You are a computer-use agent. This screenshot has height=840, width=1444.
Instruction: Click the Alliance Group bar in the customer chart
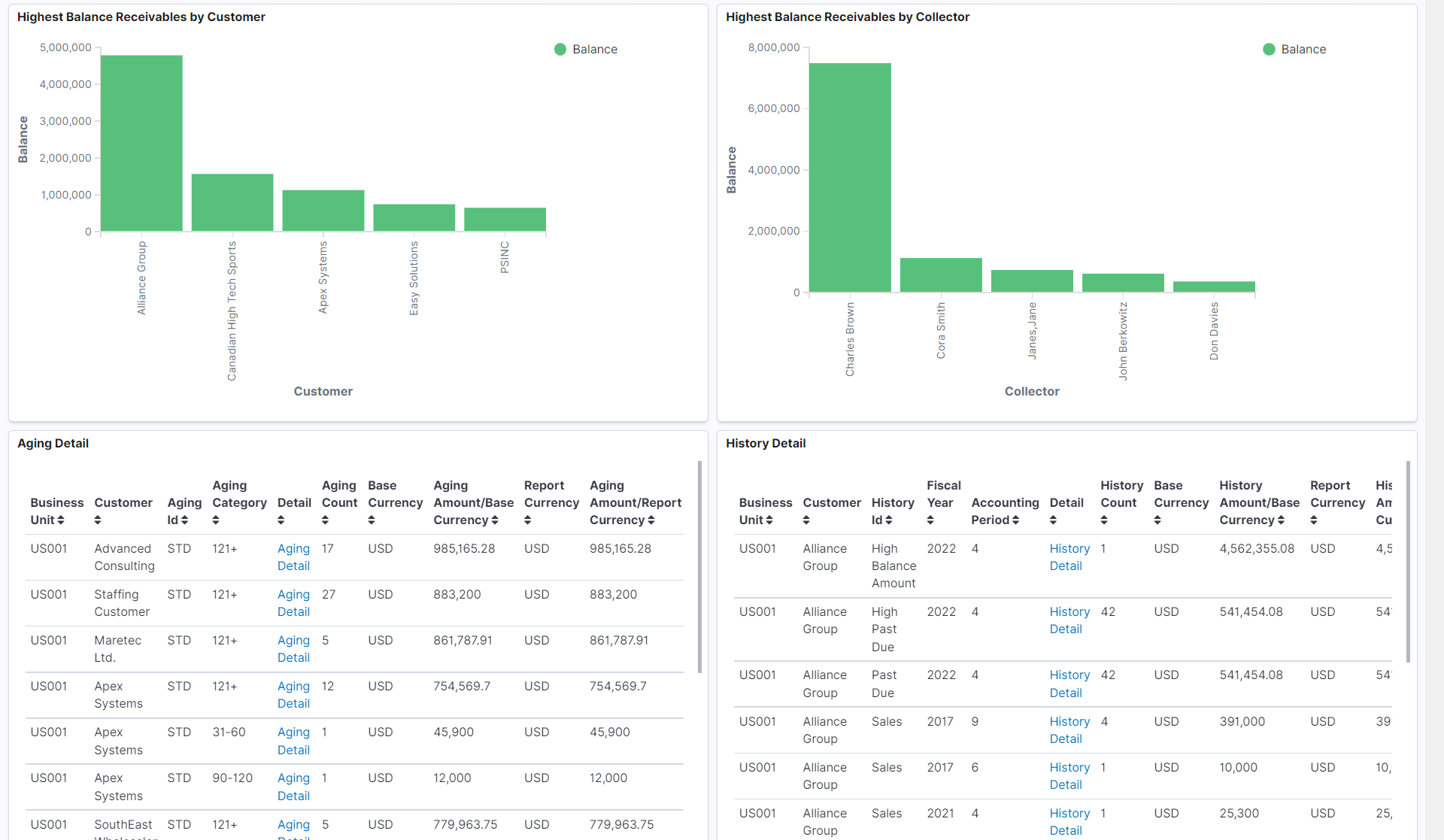pos(141,143)
